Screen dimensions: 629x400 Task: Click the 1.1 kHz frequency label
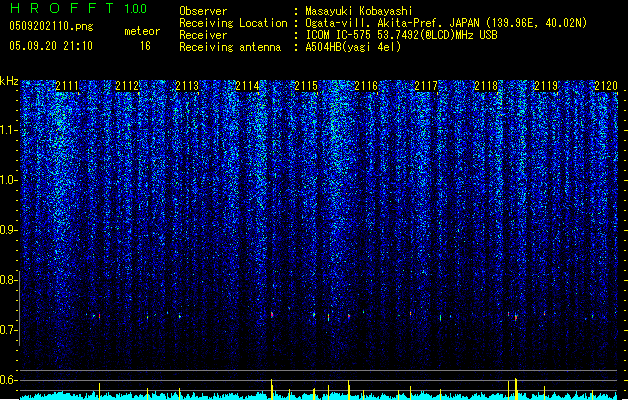click(x=8, y=130)
